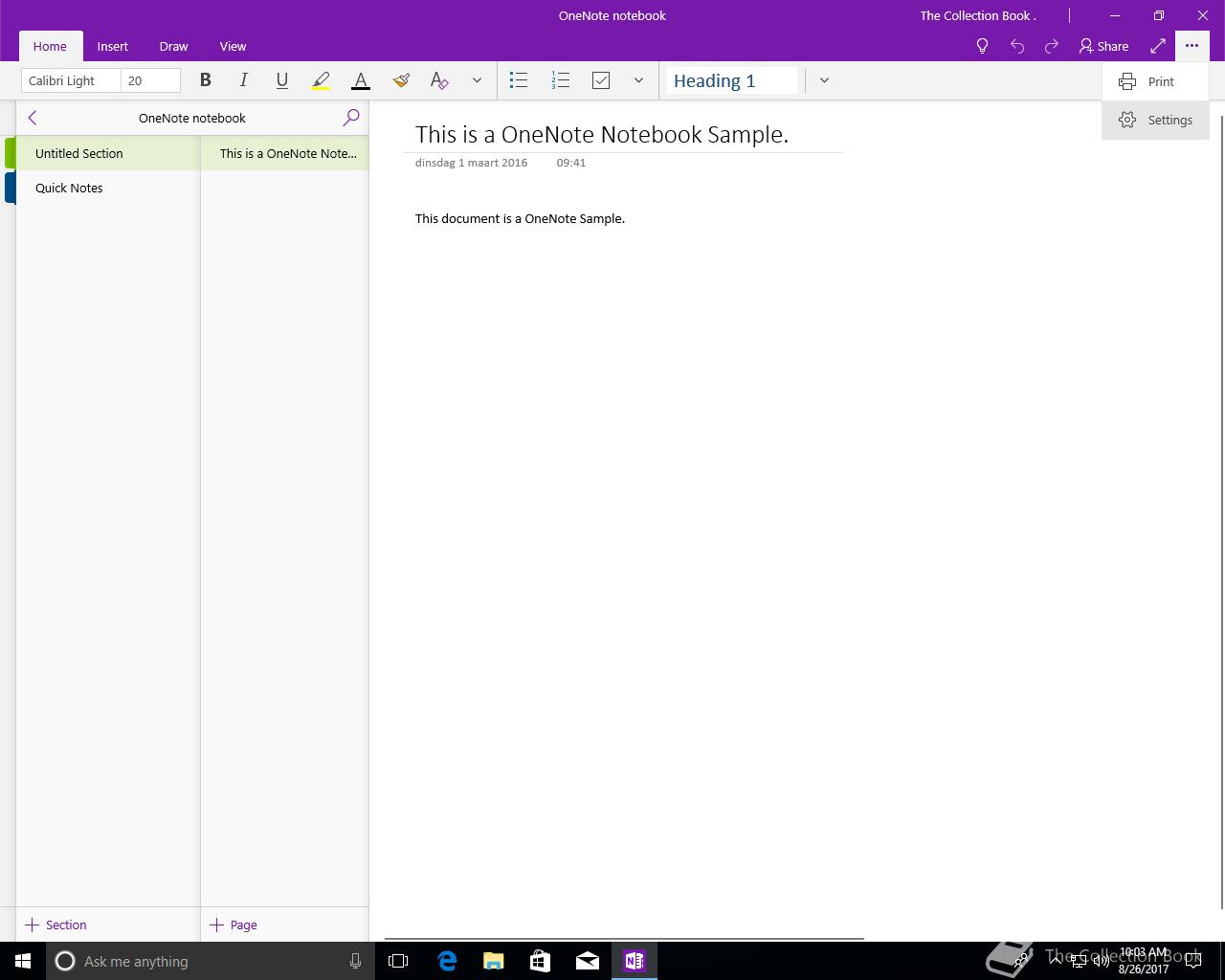Select the Untitled Section

[107, 153]
